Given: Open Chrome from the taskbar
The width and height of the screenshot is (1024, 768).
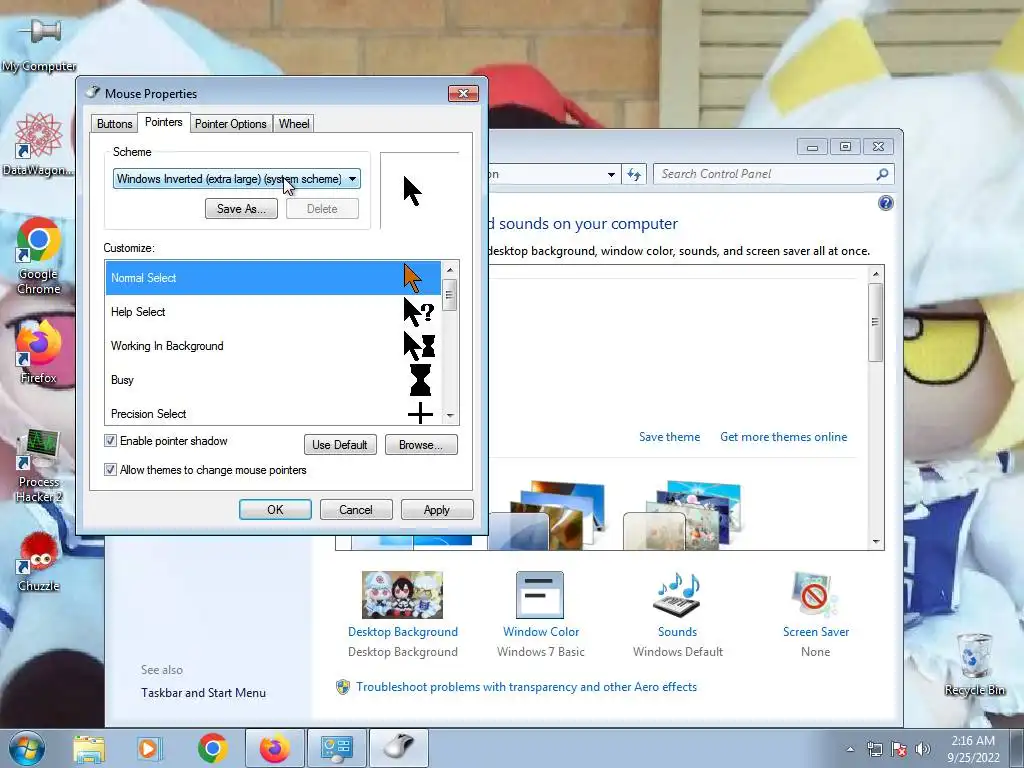Looking at the screenshot, I should pyautogui.click(x=212, y=748).
